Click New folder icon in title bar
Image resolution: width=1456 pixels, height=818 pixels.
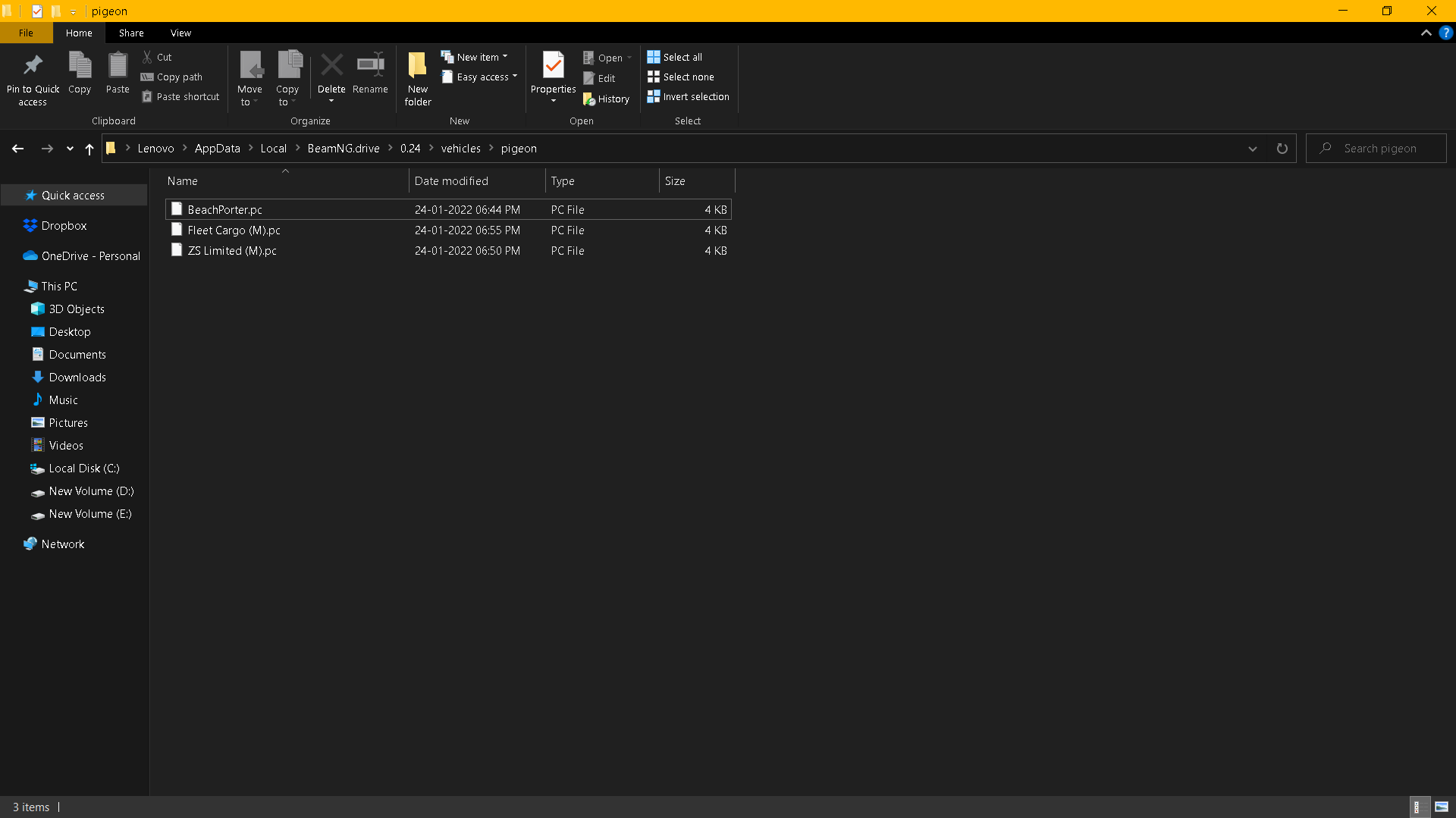[x=55, y=11]
